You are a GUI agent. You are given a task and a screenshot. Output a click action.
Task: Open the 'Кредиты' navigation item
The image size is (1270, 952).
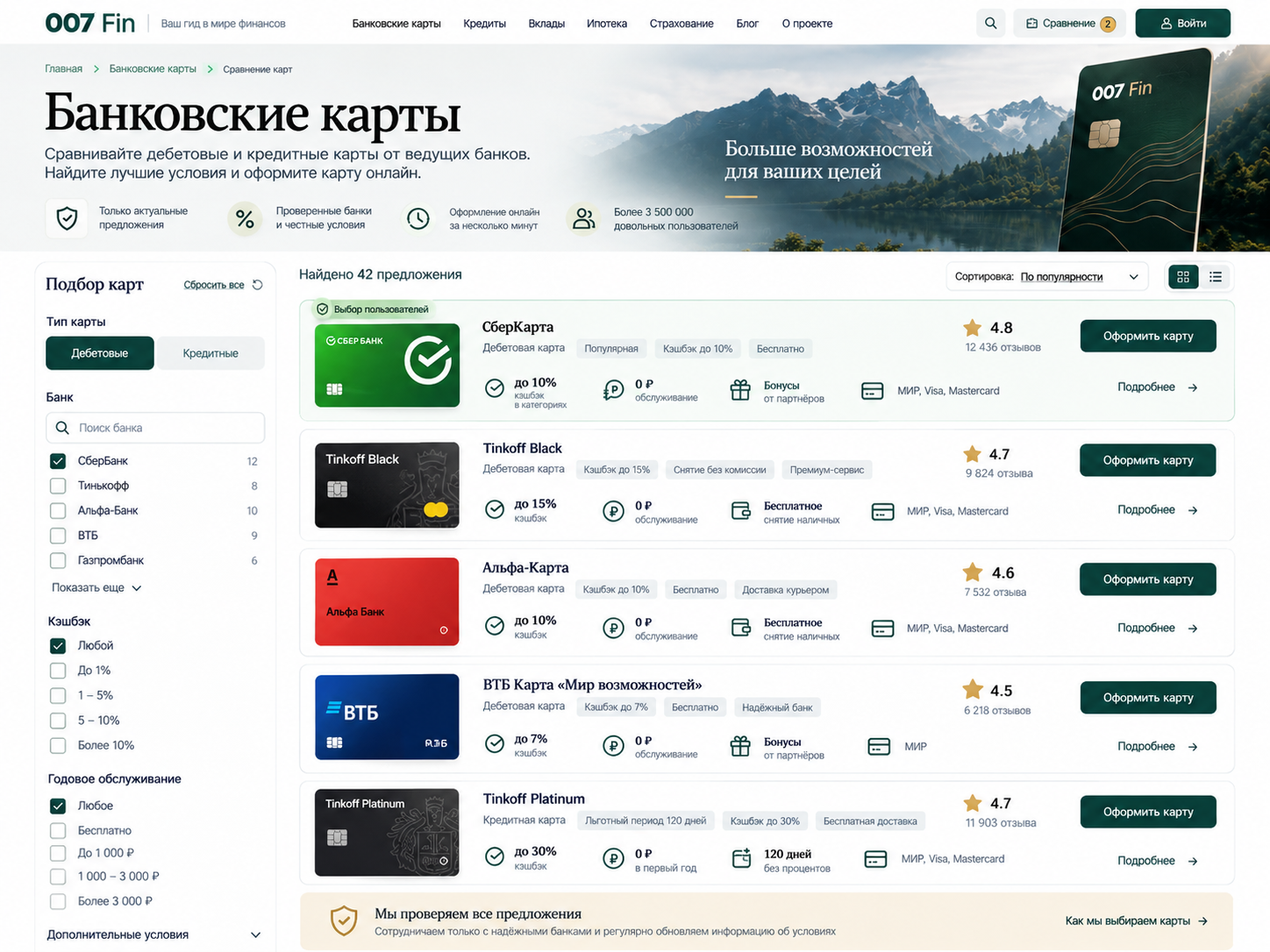(485, 24)
